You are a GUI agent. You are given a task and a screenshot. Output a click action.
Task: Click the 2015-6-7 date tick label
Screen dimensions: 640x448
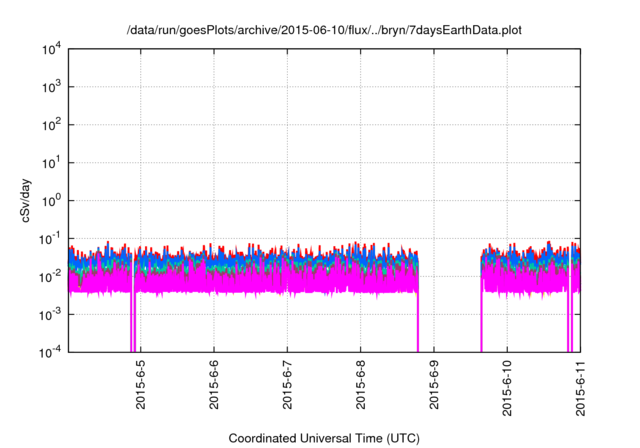[287, 385]
